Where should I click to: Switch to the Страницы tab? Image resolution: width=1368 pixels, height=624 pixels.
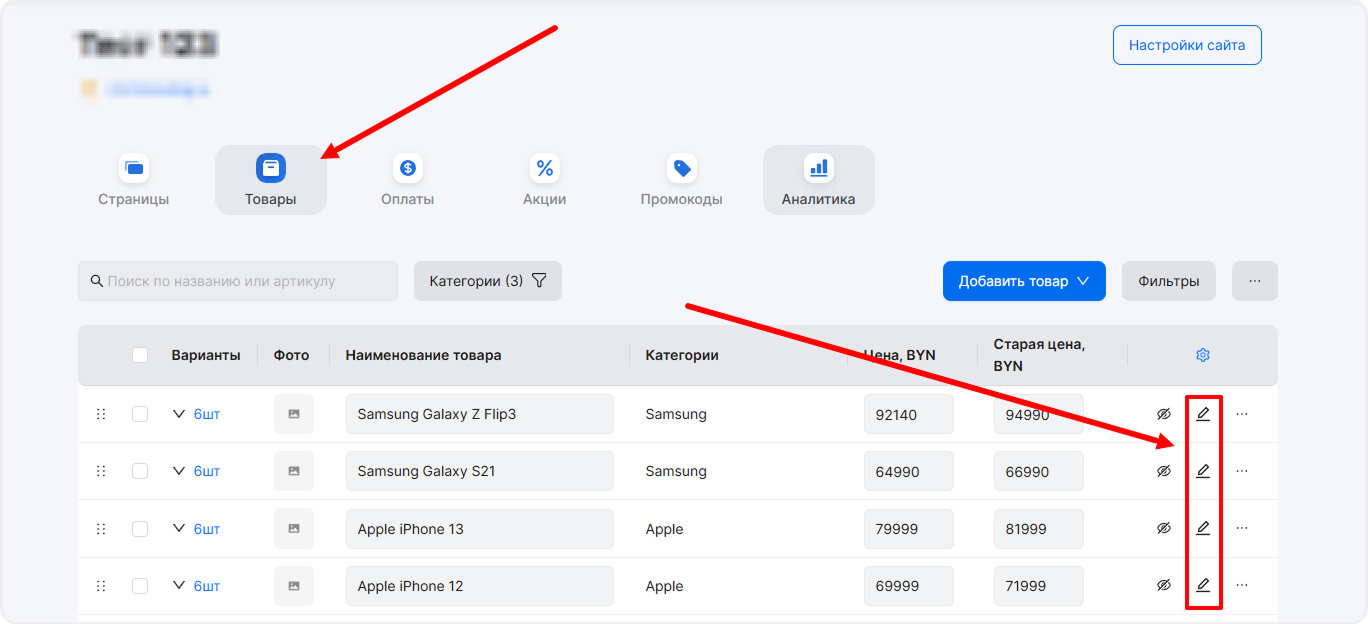pos(134,180)
